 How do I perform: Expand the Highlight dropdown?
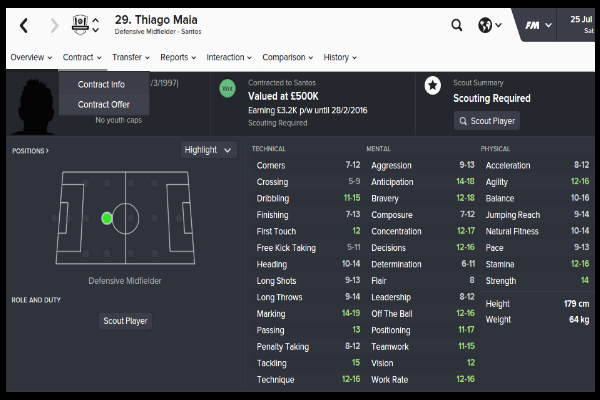pos(208,150)
